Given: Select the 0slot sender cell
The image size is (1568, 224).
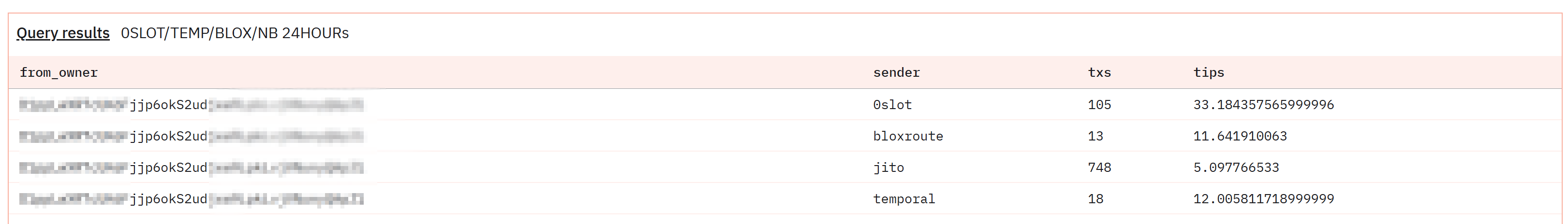Looking at the screenshot, I should click(x=892, y=105).
